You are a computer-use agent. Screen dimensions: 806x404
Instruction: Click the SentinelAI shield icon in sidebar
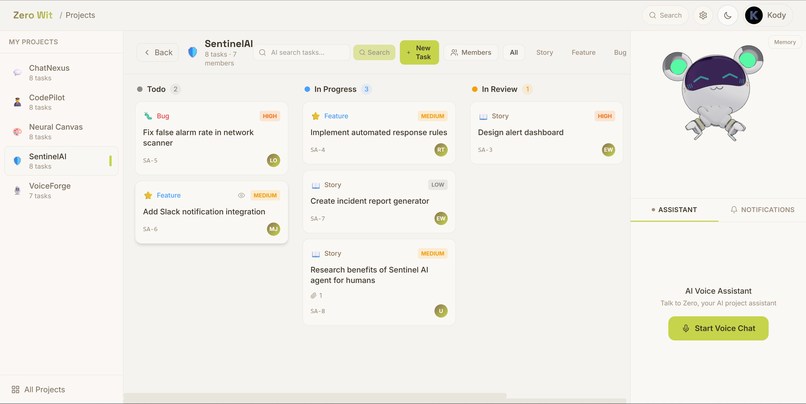click(17, 161)
